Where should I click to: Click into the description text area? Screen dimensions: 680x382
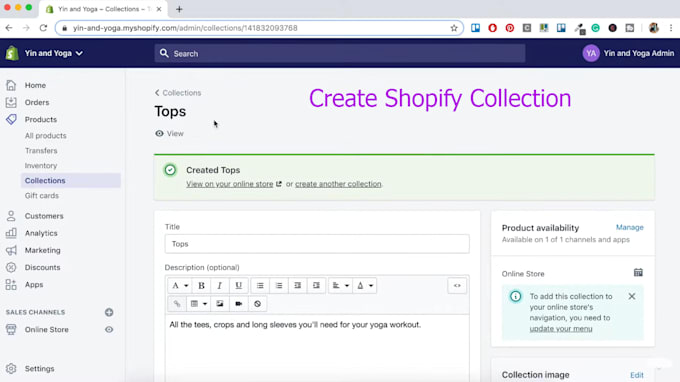pyautogui.click(x=317, y=348)
